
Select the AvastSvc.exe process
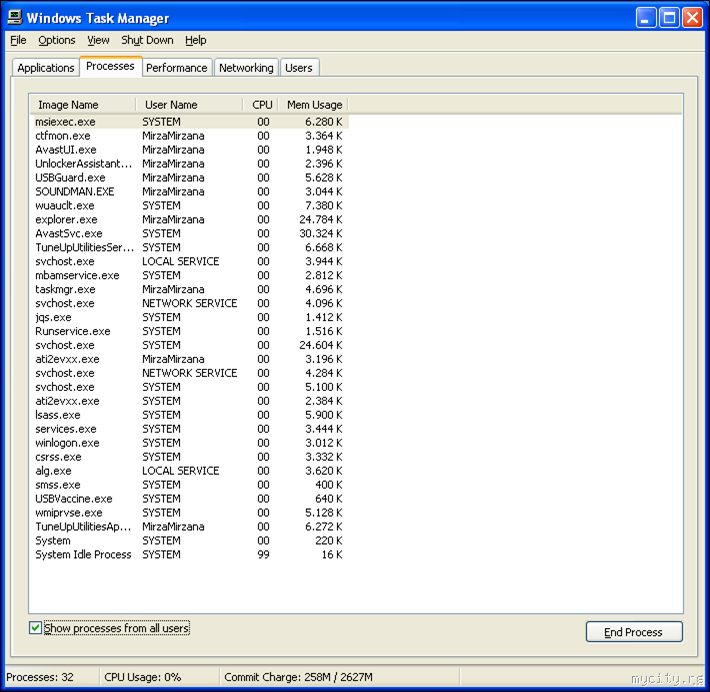pos(189,234)
